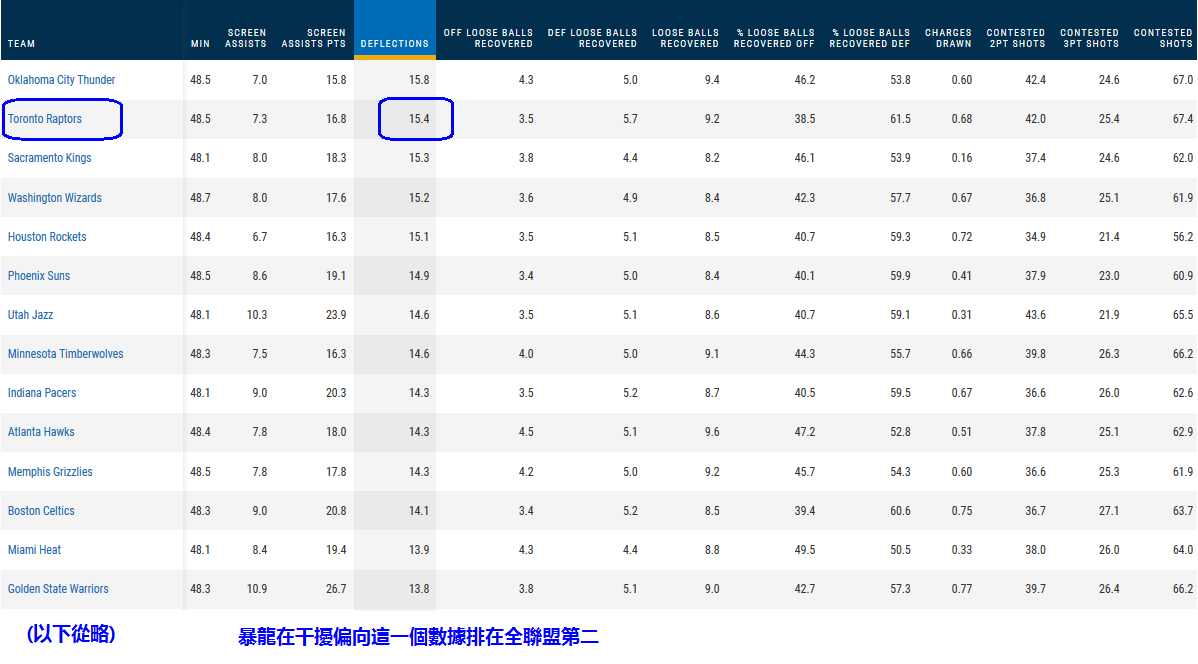This screenshot has height=664, width=1198.
Task: Select Miami Heat deflections value 13.9
Action: click(419, 549)
